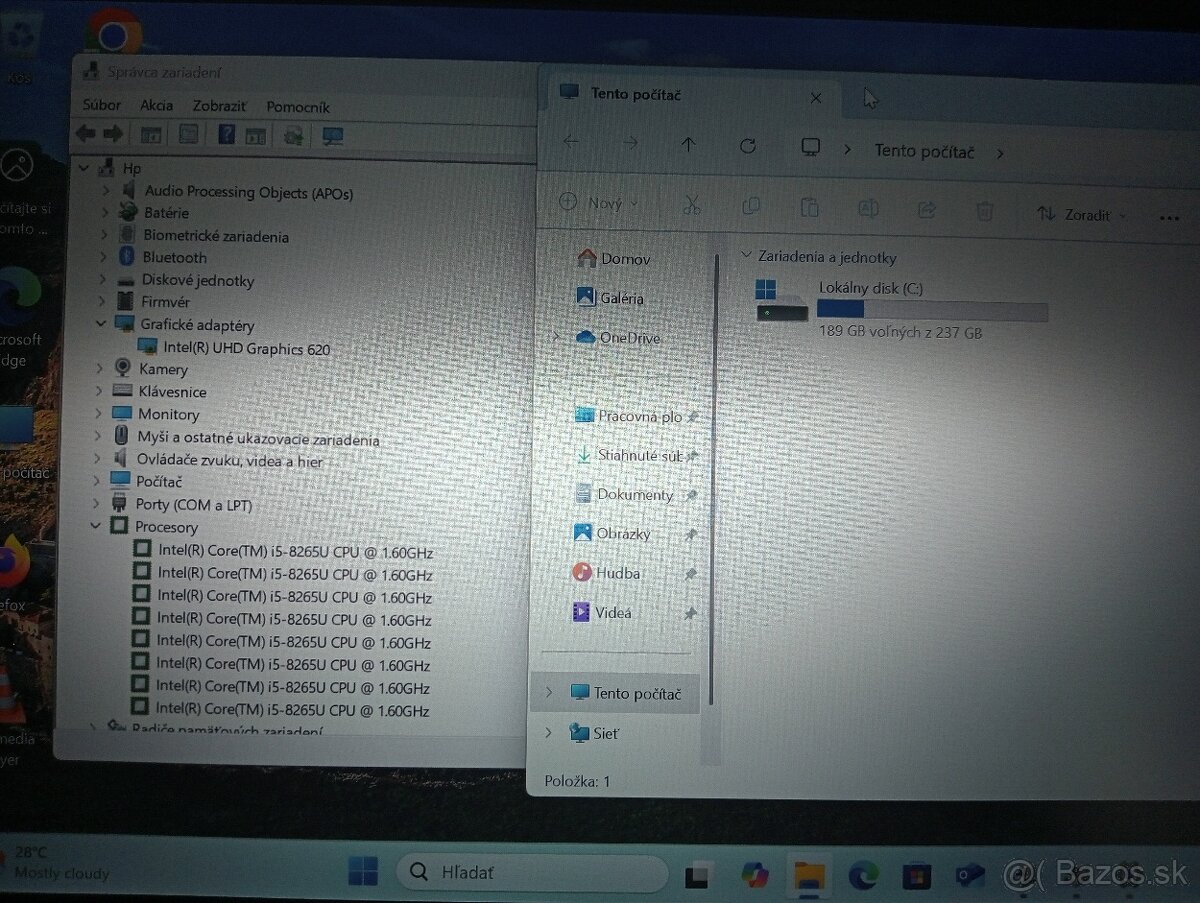
Task: Click scan for hardware changes in Device Manager
Action: [292, 136]
